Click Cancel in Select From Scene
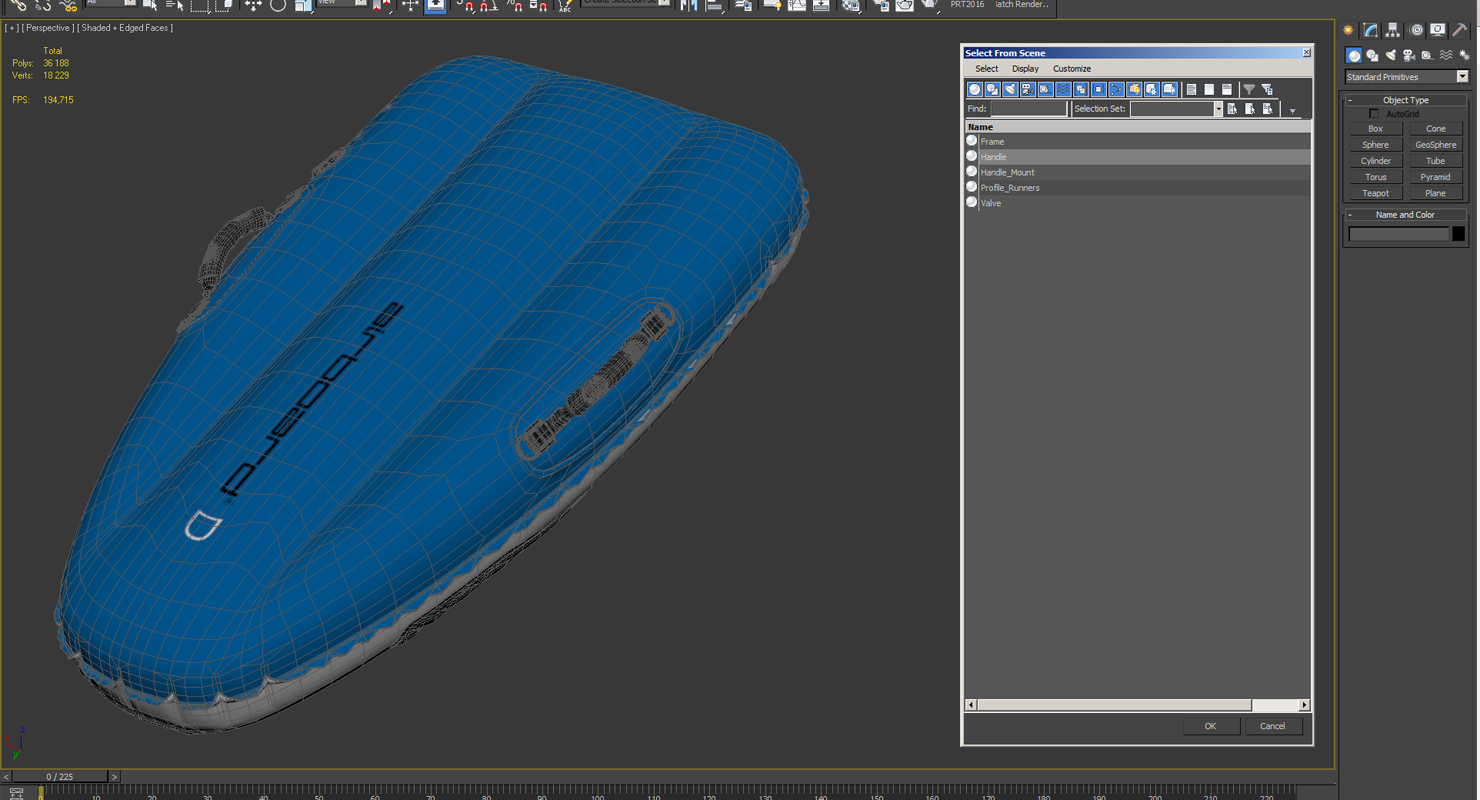Viewport: 1480px width, 800px height. tap(1272, 726)
